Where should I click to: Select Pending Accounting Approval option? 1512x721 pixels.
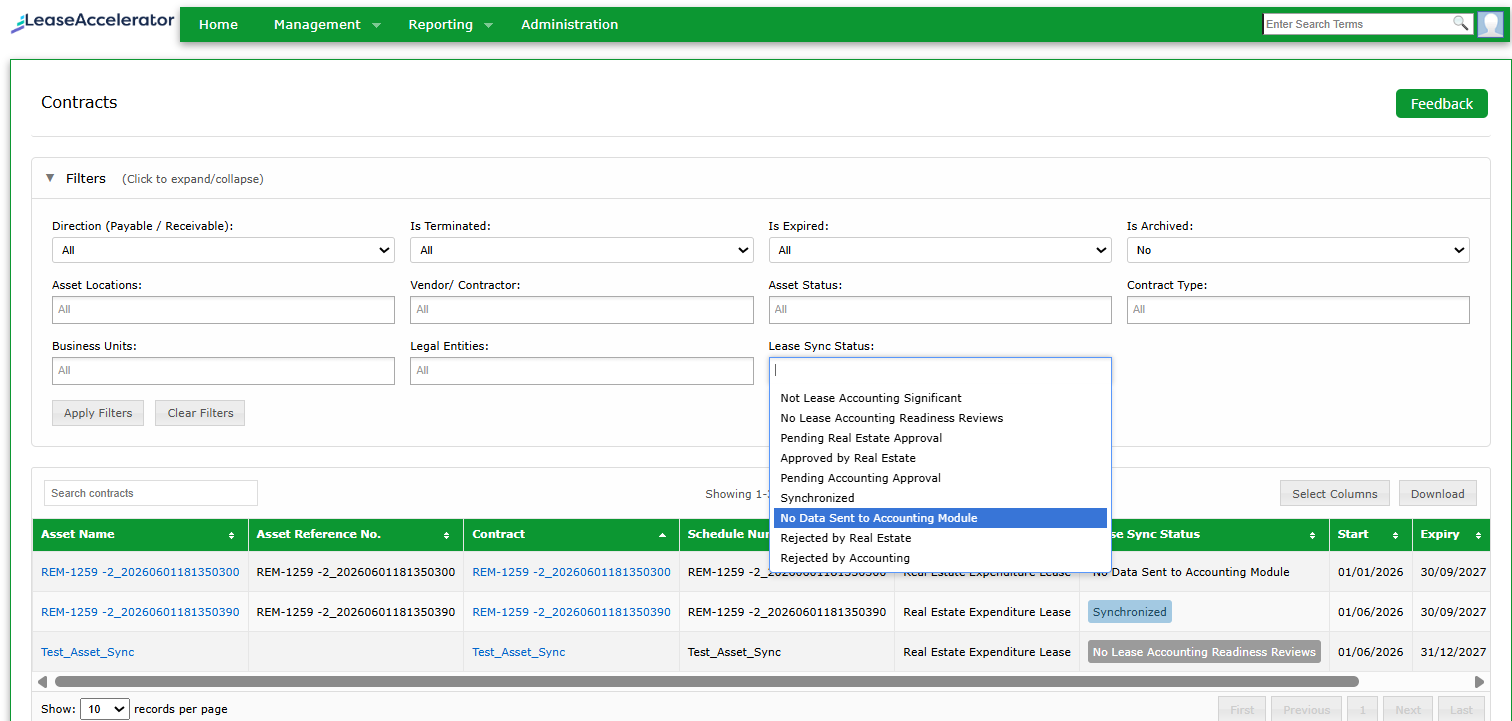tap(940, 478)
